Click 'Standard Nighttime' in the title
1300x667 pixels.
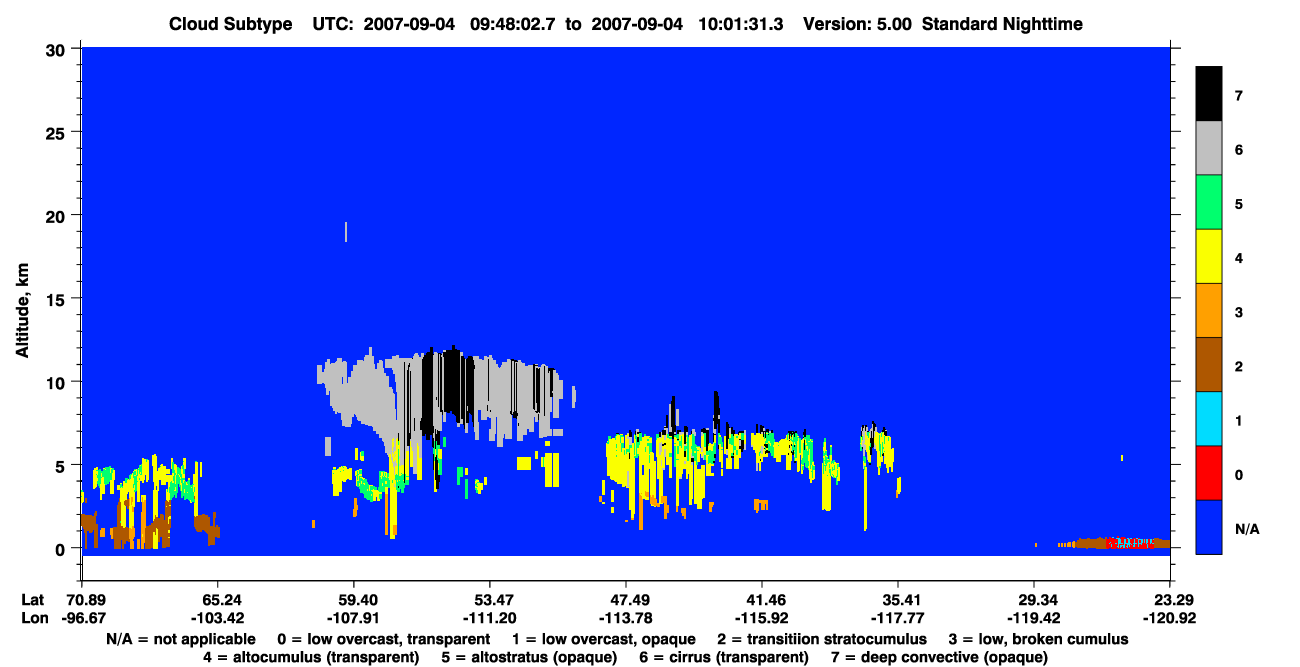[1001, 23]
